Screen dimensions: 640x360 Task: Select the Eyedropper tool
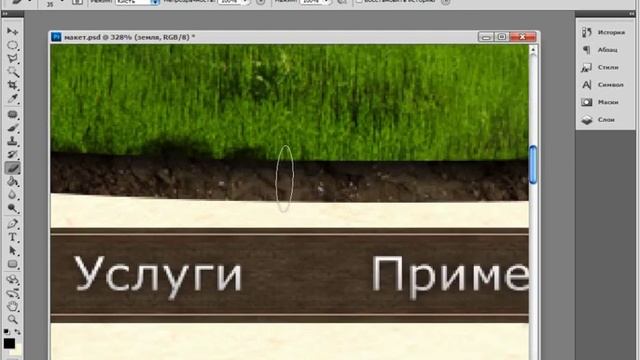point(12,98)
